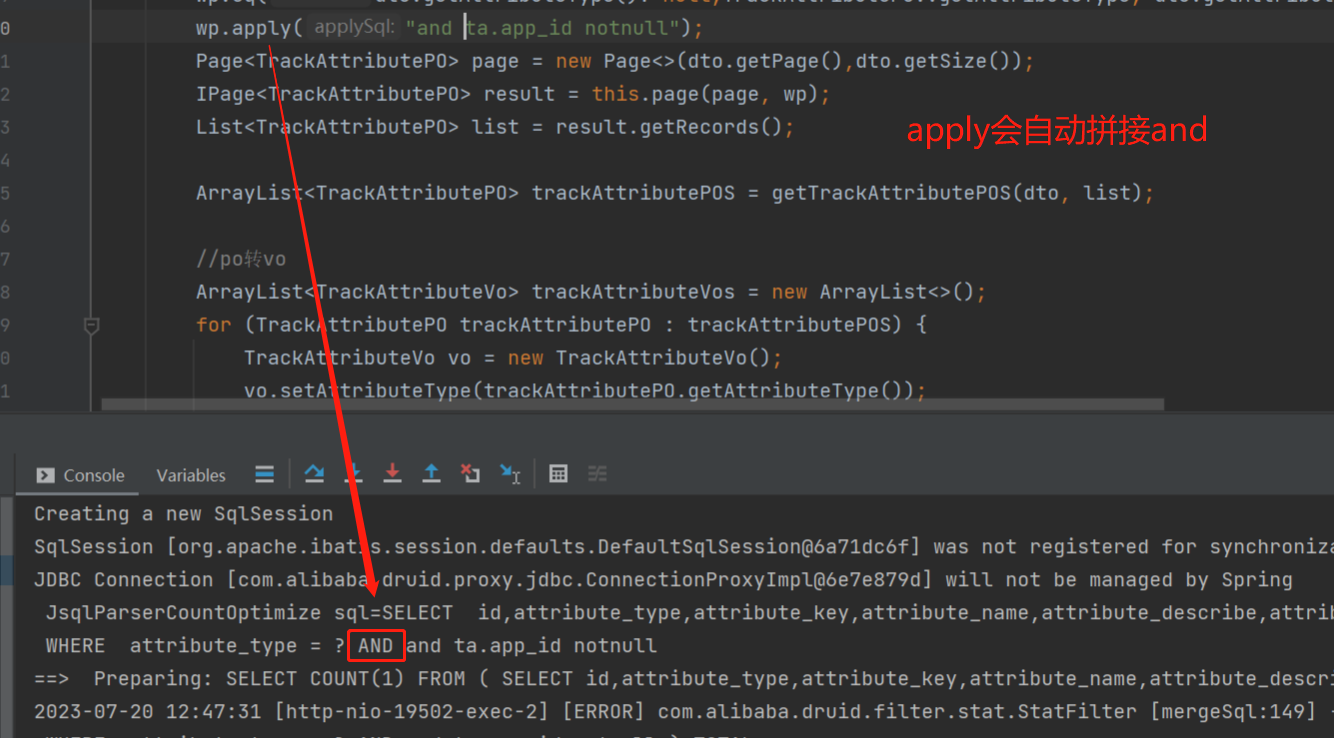
Task: Open the Evaluate Expression calculator icon
Action: pos(558,473)
